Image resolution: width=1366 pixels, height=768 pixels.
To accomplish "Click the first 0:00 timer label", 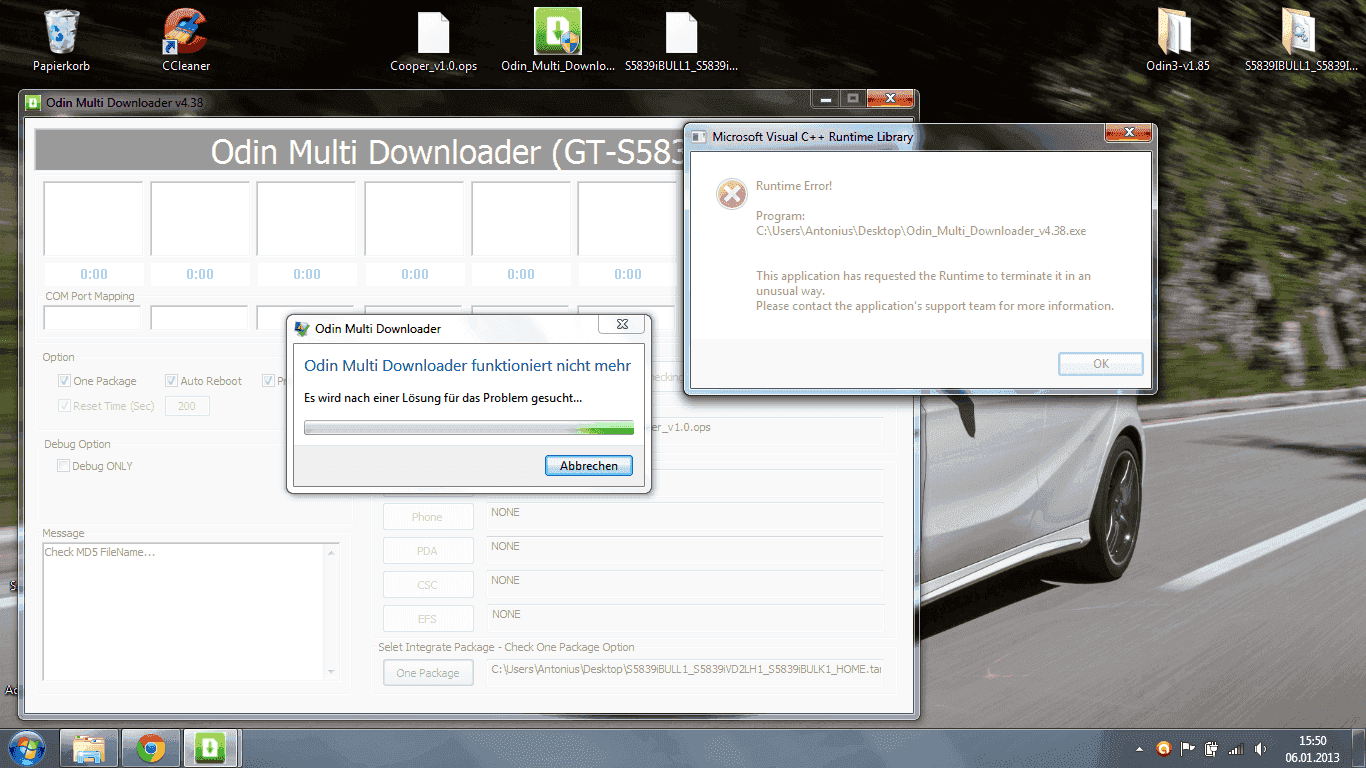I will [93, 274].
